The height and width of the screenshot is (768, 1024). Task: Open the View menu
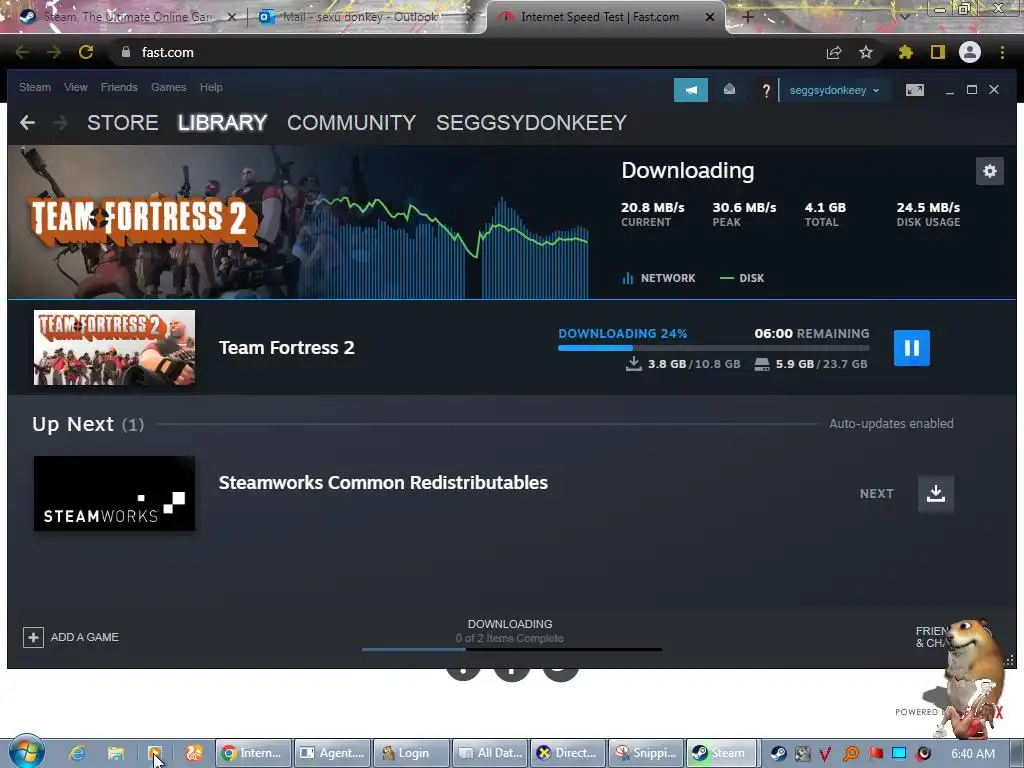[76, 87]
